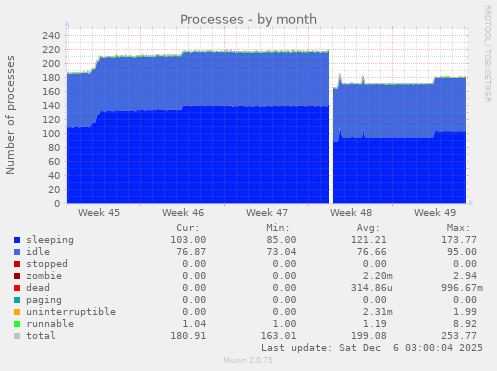The width and height of the screenshot is (497, 371).
Task: Click the 'idle' legend label
Action: pos(38,252)
